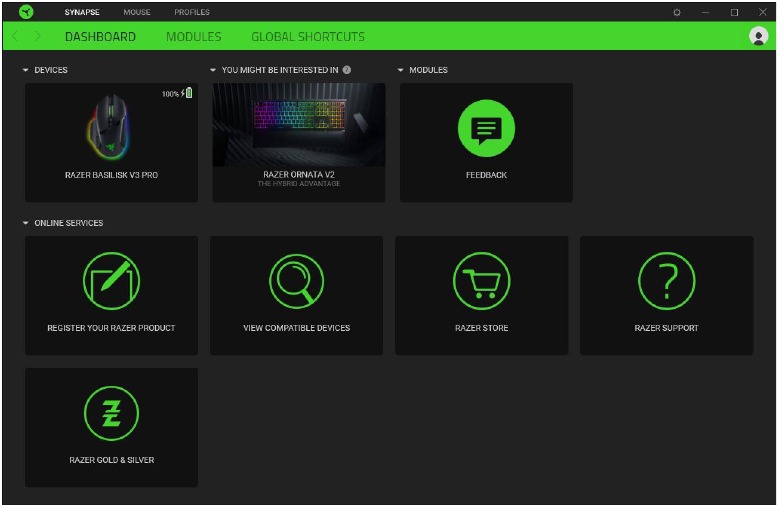Viewport: 777px width, 505px height.
Task: Open the settings gear icon
Action: (x=677, y=12)
